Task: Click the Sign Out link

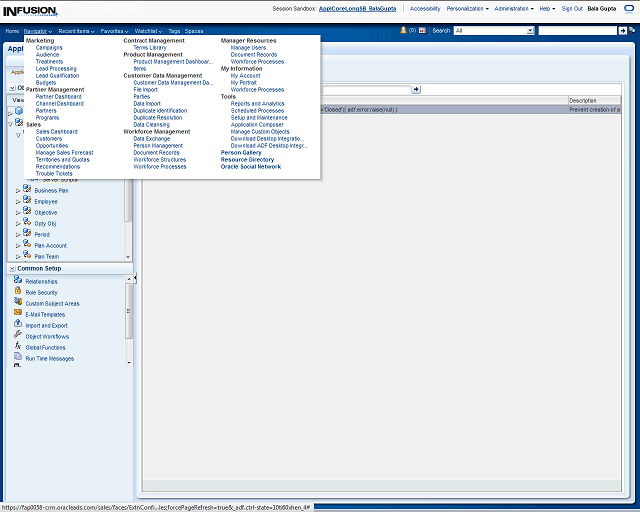Action: point(572,8)
